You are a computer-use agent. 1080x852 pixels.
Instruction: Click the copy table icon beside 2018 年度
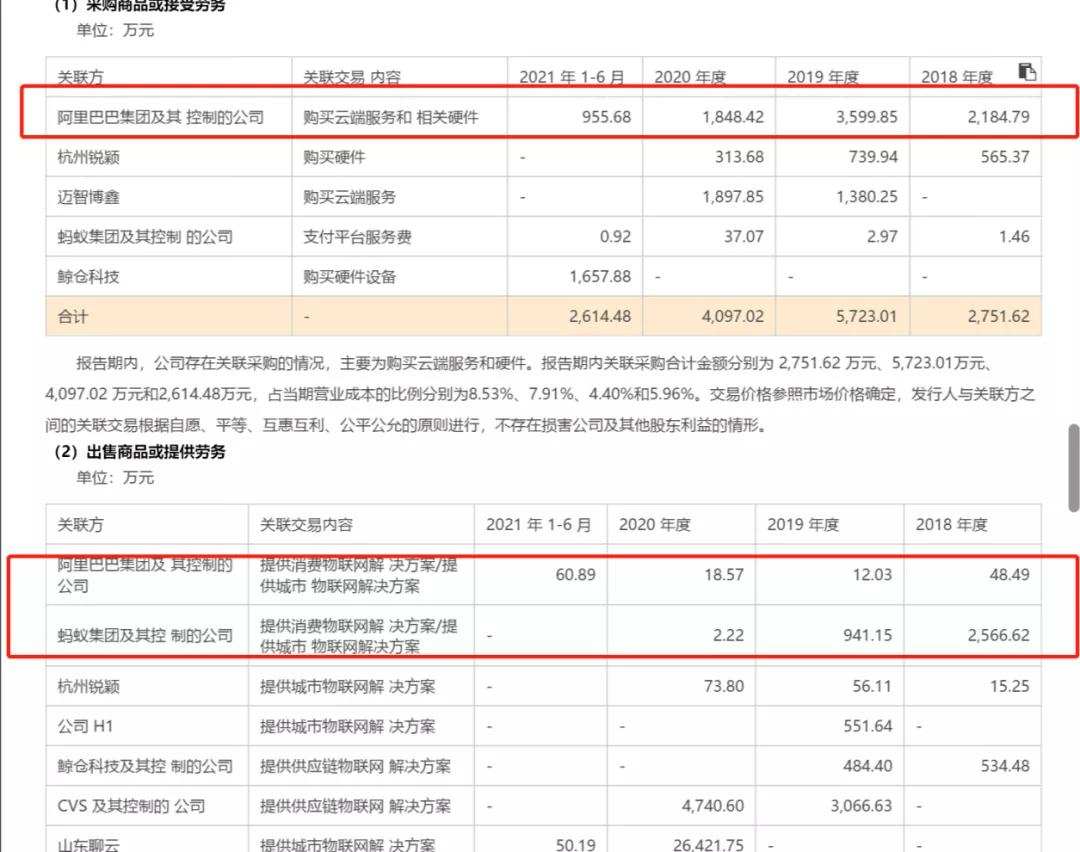click(1027, 71)
